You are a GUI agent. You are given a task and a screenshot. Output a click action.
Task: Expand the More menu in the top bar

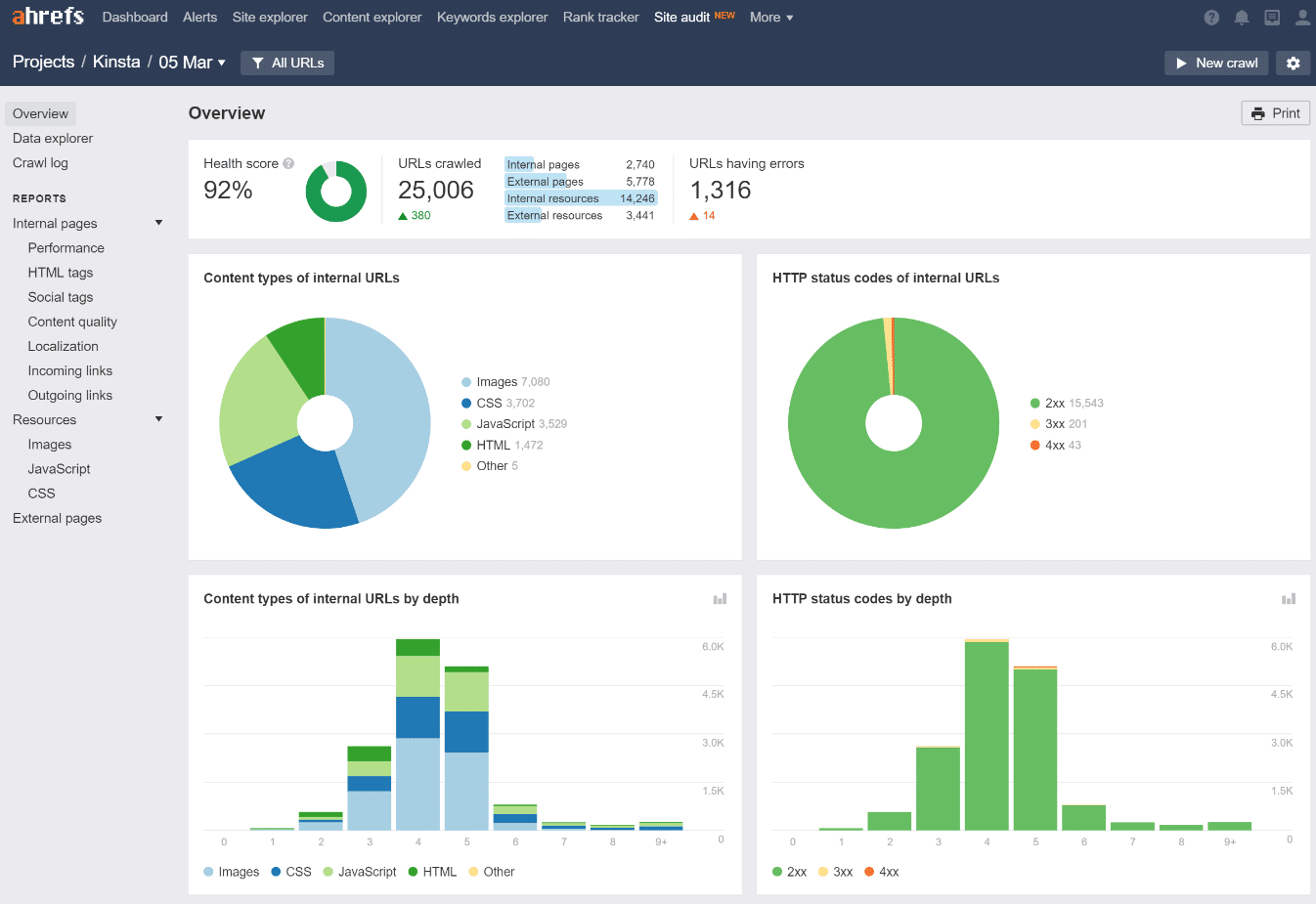pyautogui.click(x=771, y=17)
